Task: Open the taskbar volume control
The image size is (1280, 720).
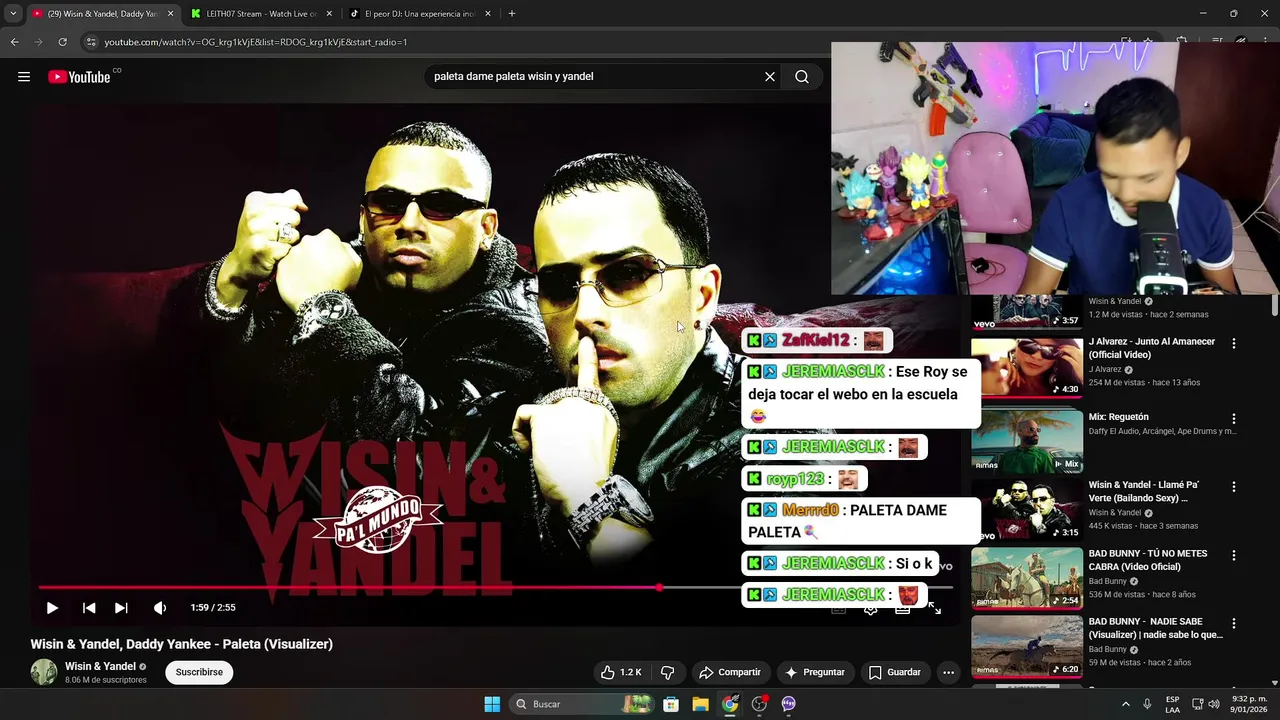Action: click(1214, 704)
